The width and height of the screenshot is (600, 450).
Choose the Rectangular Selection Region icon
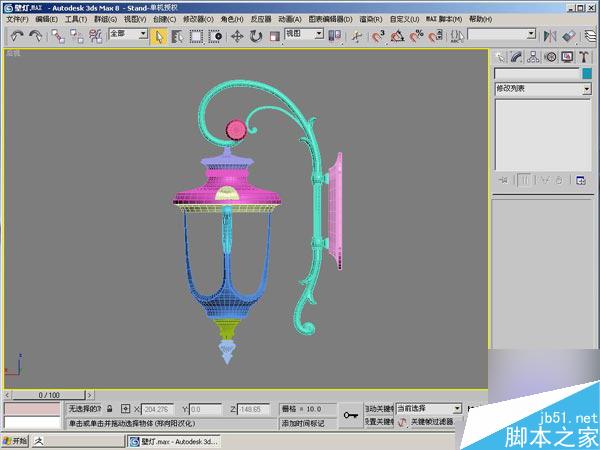(x=196, y=36)
